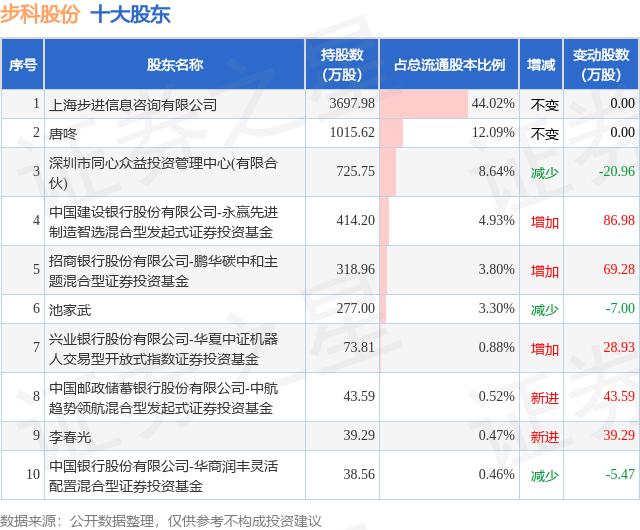Viewport: 640px width, 530px height.
Task: Click the holding value 1015.62
Action: pos(352,132)
